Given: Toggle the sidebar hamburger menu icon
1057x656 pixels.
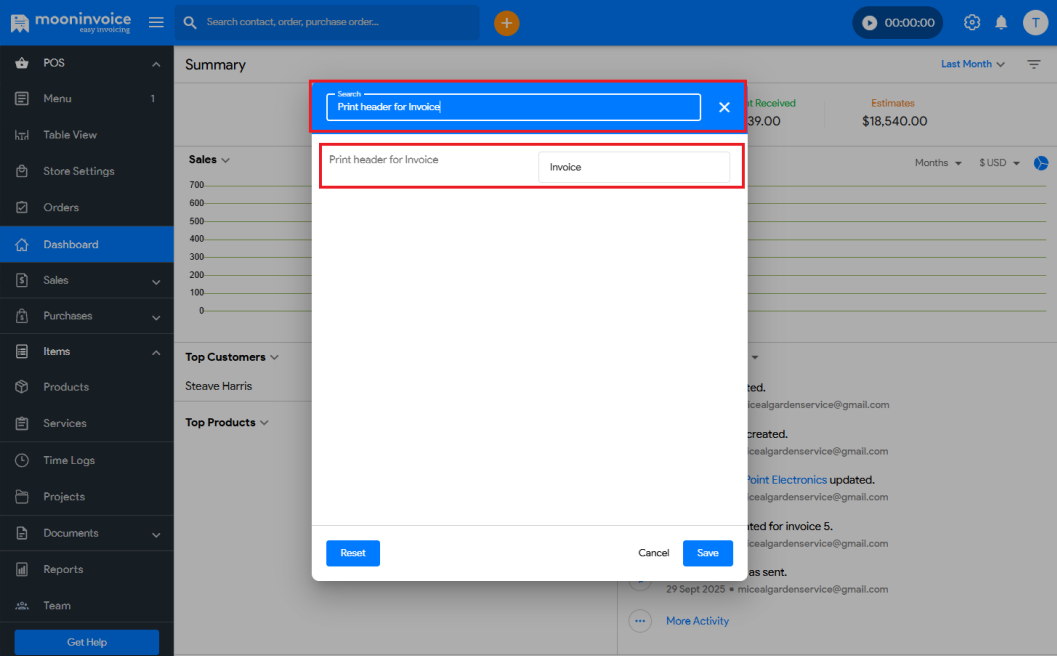Looking at the screenshot, I should pyautogui.click(x=155, y=22).
